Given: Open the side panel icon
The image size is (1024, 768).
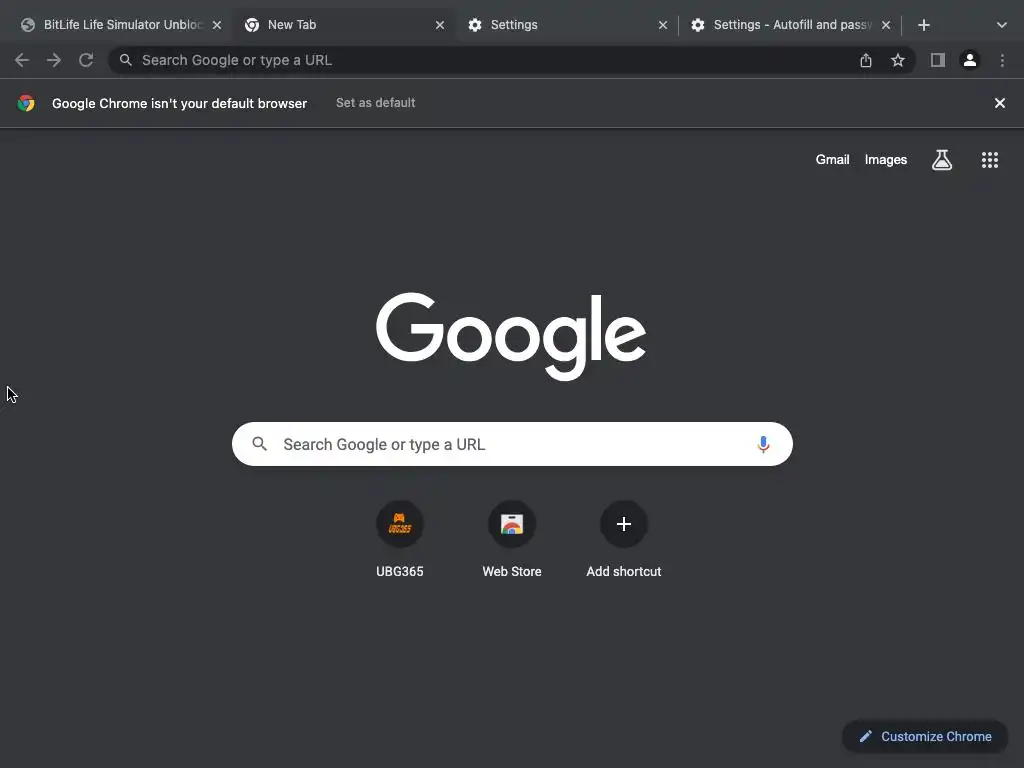Looking at the screenshot, I should point(938,61).
